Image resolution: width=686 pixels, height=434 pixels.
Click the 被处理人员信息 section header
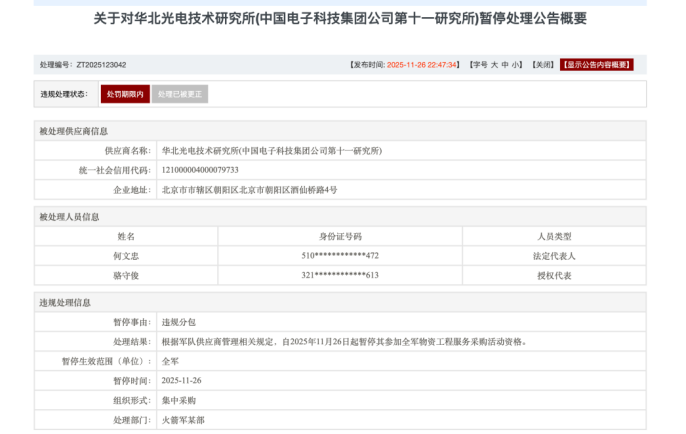click(70, 217)
